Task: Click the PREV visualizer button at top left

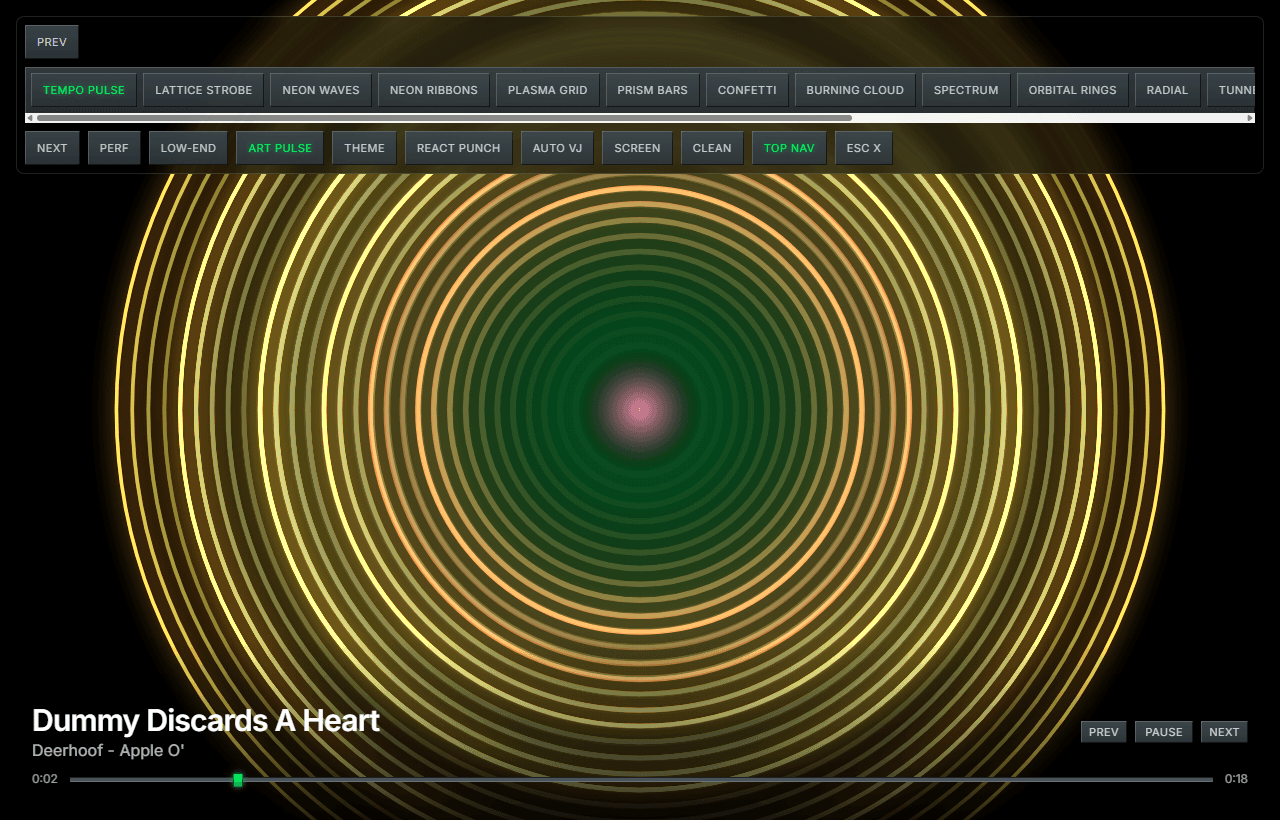Action: 52,42
